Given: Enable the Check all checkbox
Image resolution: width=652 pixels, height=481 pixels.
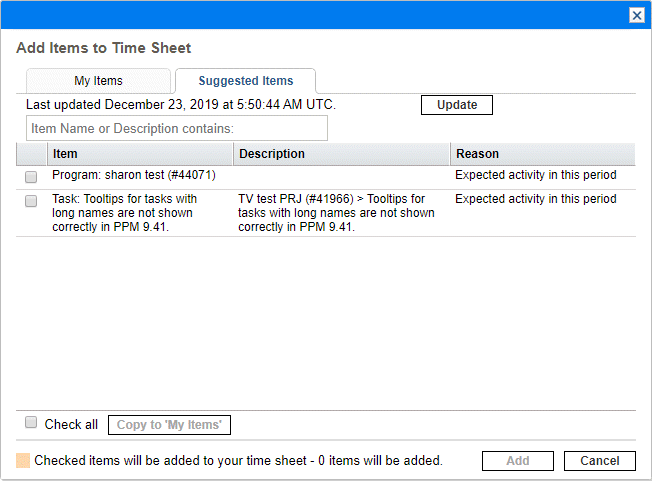Looking at the screenshot, I should click(31, 423).
